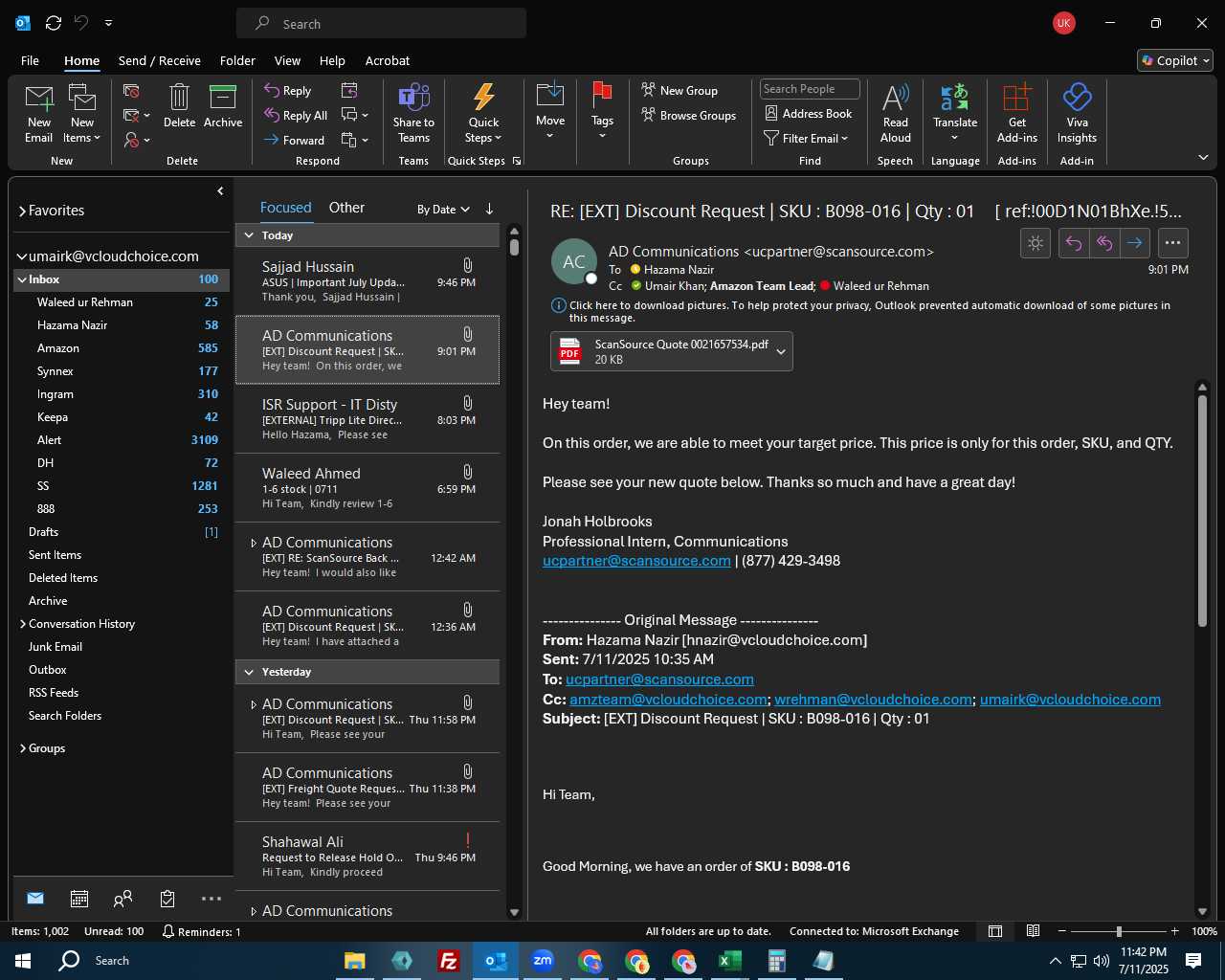Collapse the Today group header
This screenshot has height=980, width=1225.
click(x=249, y=235)
